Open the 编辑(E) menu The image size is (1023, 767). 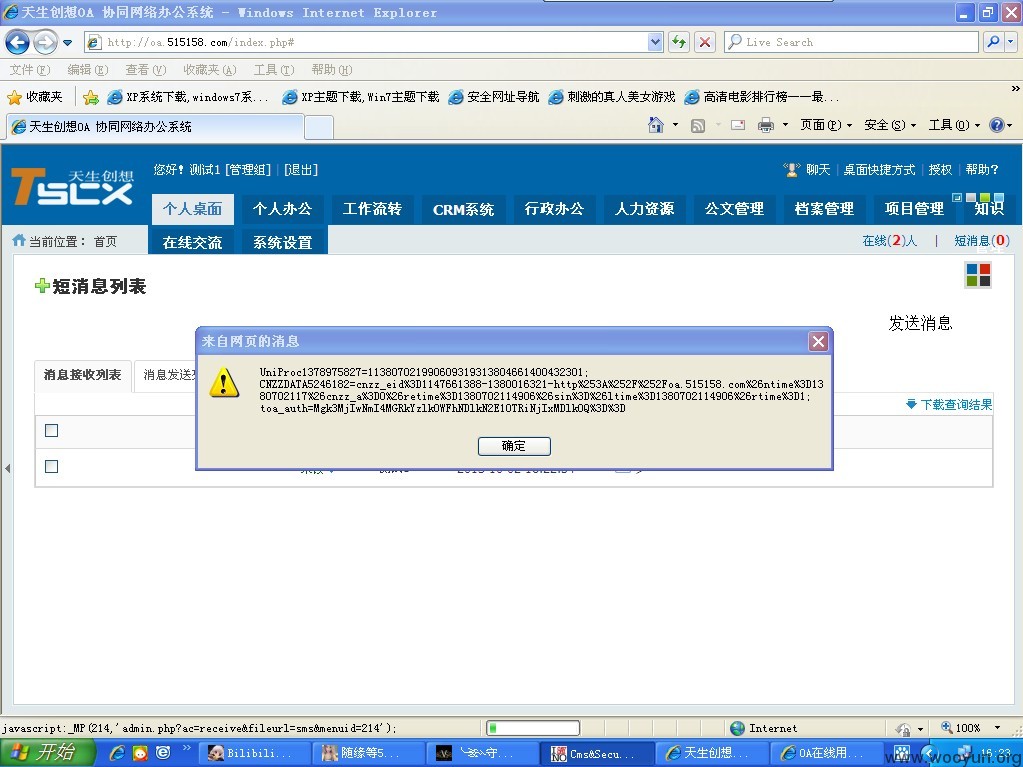pyautogui.click(x=87, y=70)
